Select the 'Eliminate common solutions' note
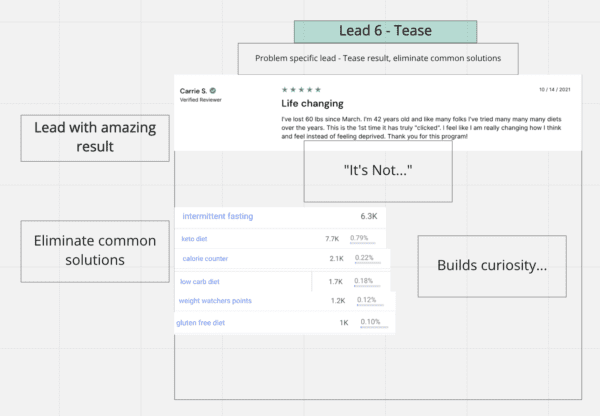 pos(95,251)
